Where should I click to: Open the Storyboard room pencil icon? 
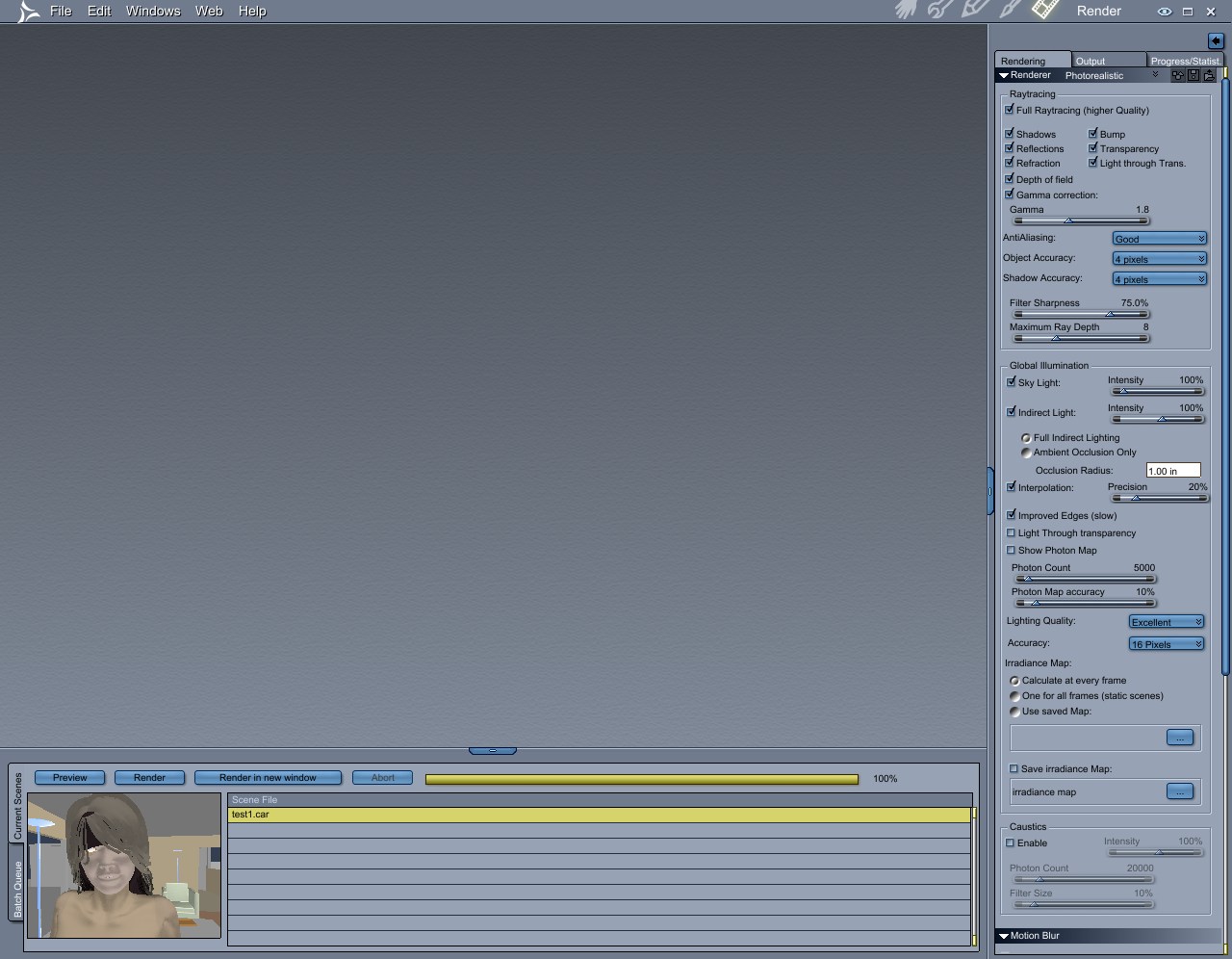tap(974, 10)
